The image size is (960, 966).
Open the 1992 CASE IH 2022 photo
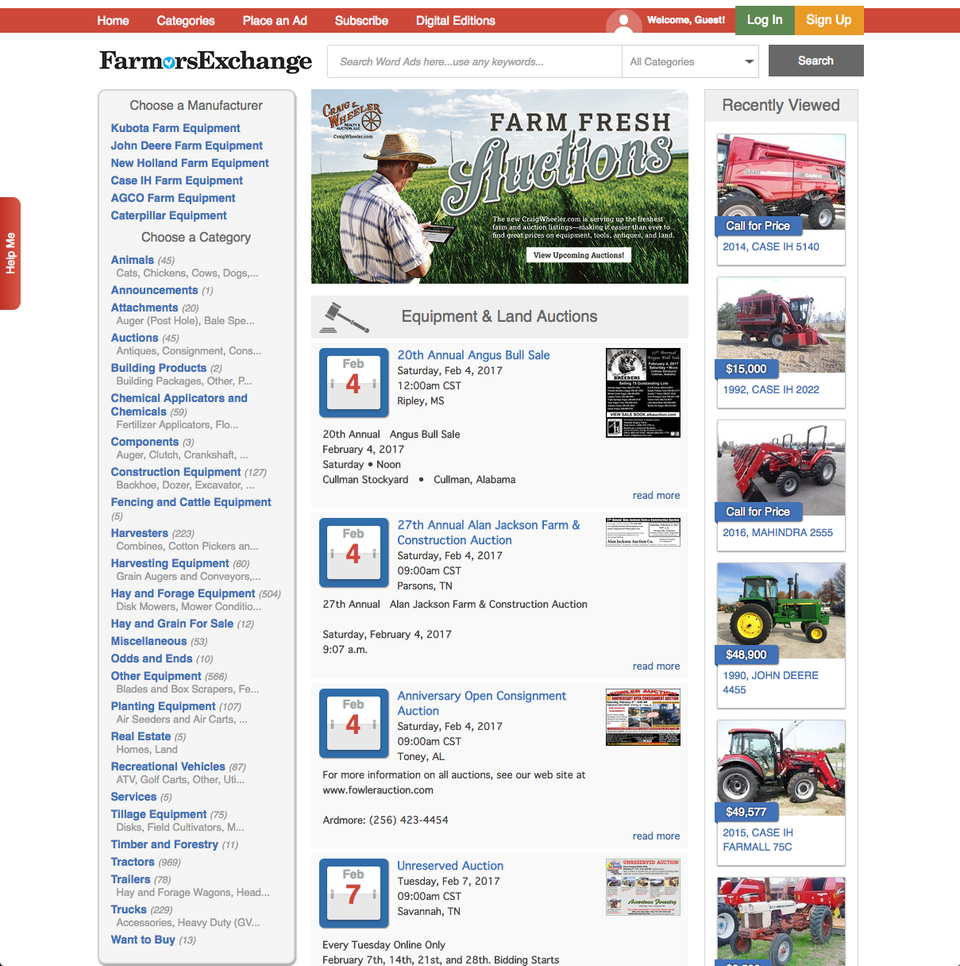781,325
